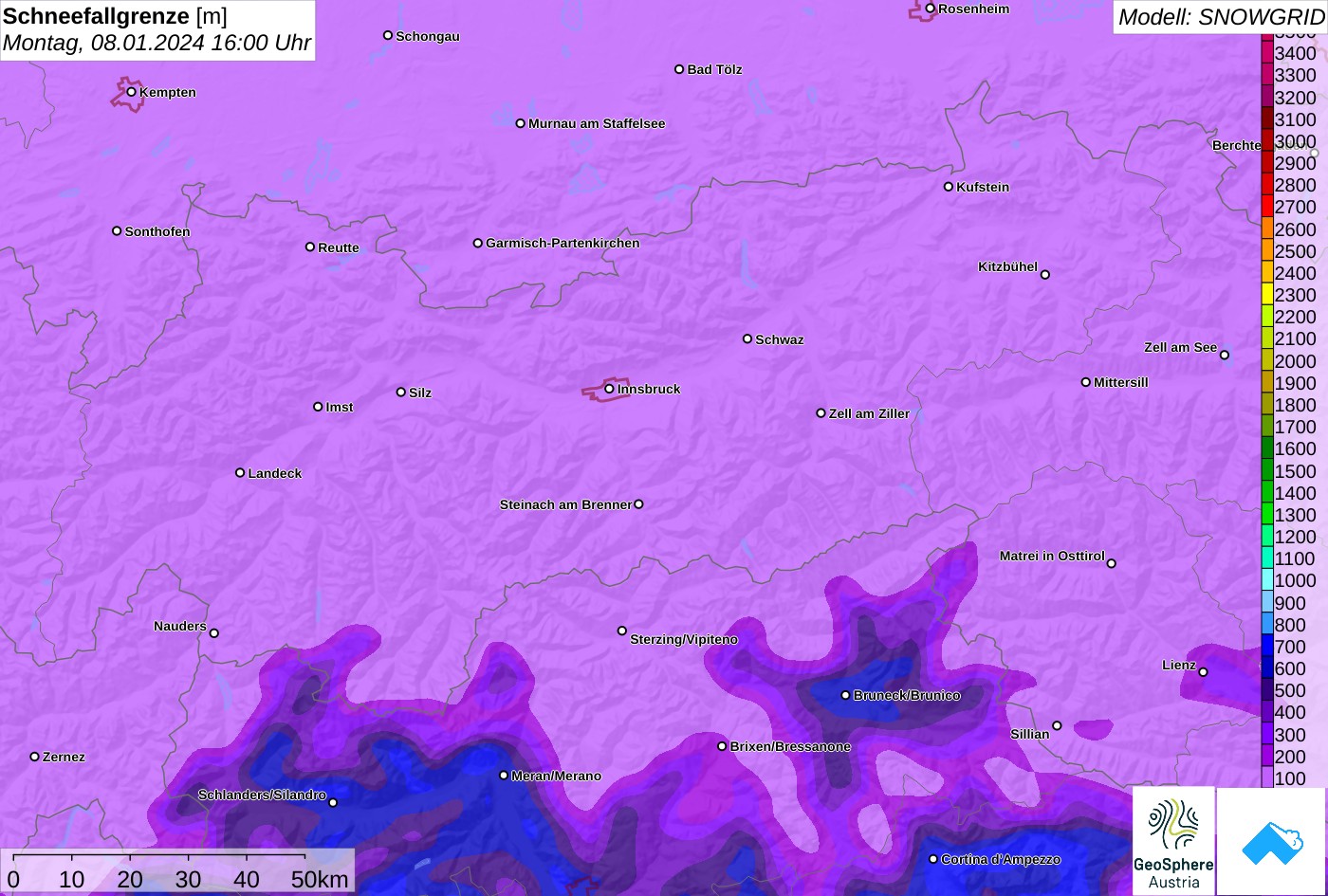The height and width of the screenshot is (896, 1328).
Task: Select the Imst label
Action: tap(340, 407)
